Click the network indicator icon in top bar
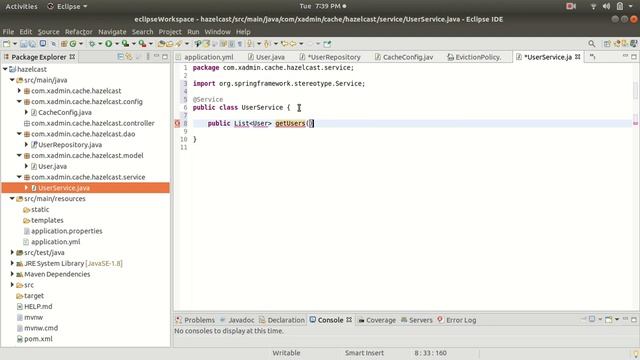640x360 pixels. click(x=593, y=6)
